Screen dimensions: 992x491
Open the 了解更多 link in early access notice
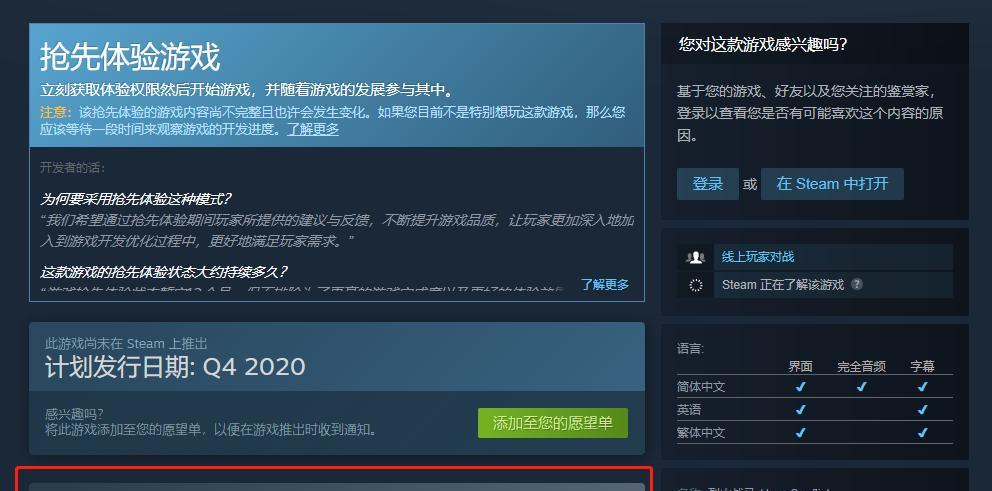tap(313, 129)
